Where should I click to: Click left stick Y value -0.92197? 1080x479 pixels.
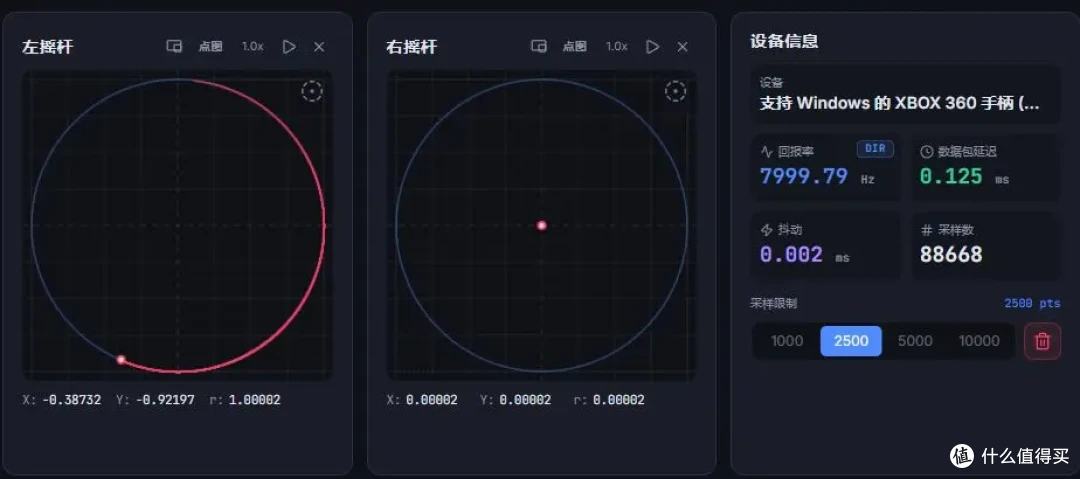tap(165, 400)
